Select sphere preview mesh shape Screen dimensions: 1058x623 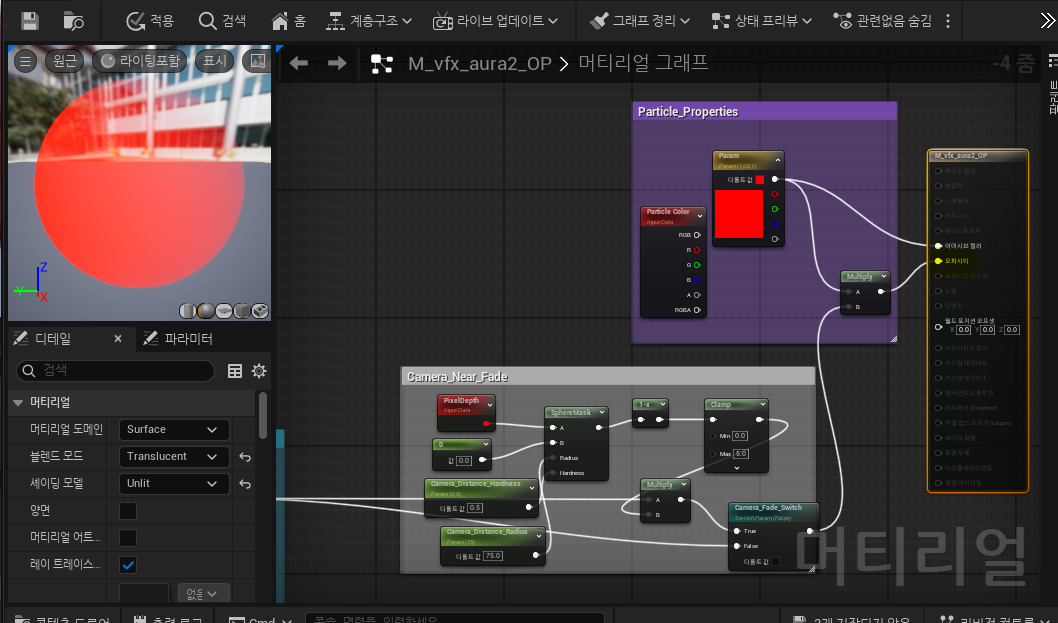point(206,310)
